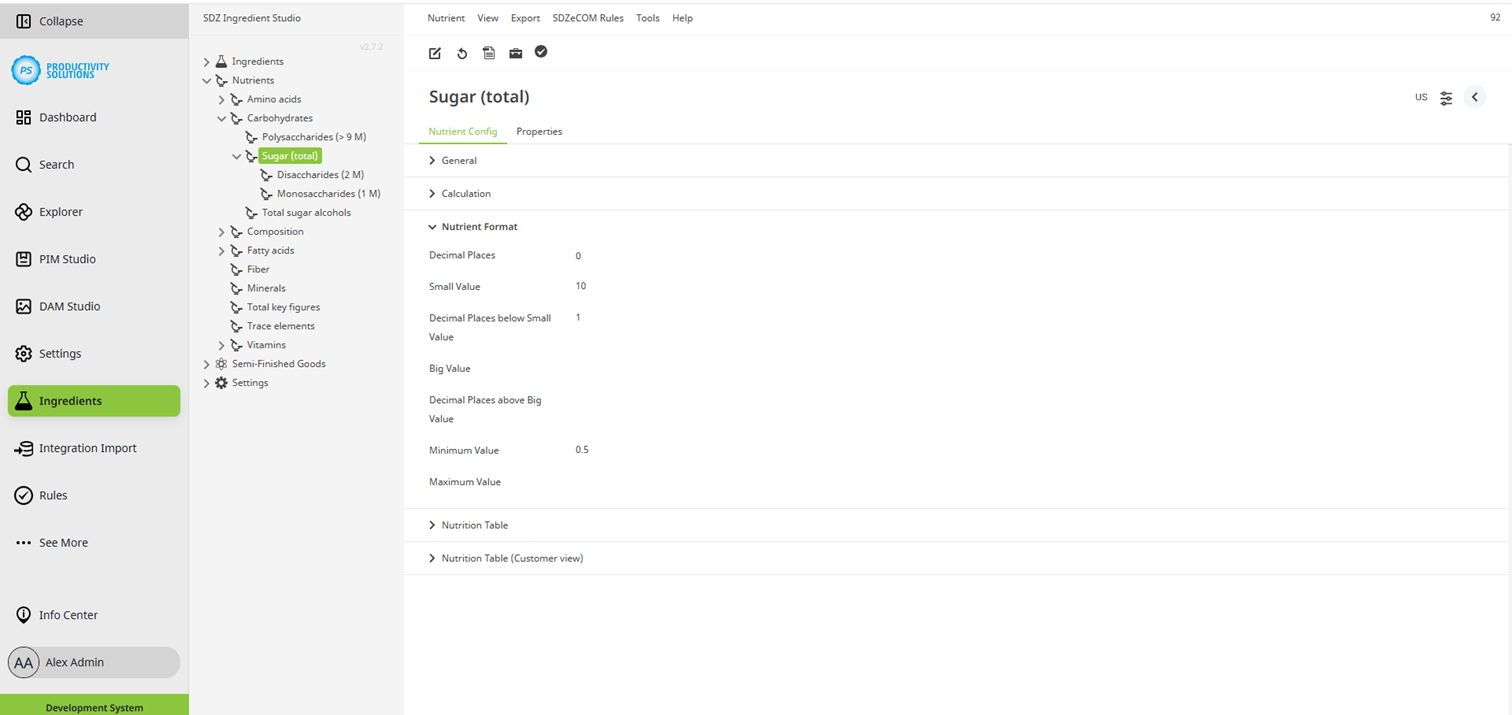The width and height of the screenshot is (1512, 715).
Task: Open the report document icon in the toolbar
Action: (x=488, y=53)
